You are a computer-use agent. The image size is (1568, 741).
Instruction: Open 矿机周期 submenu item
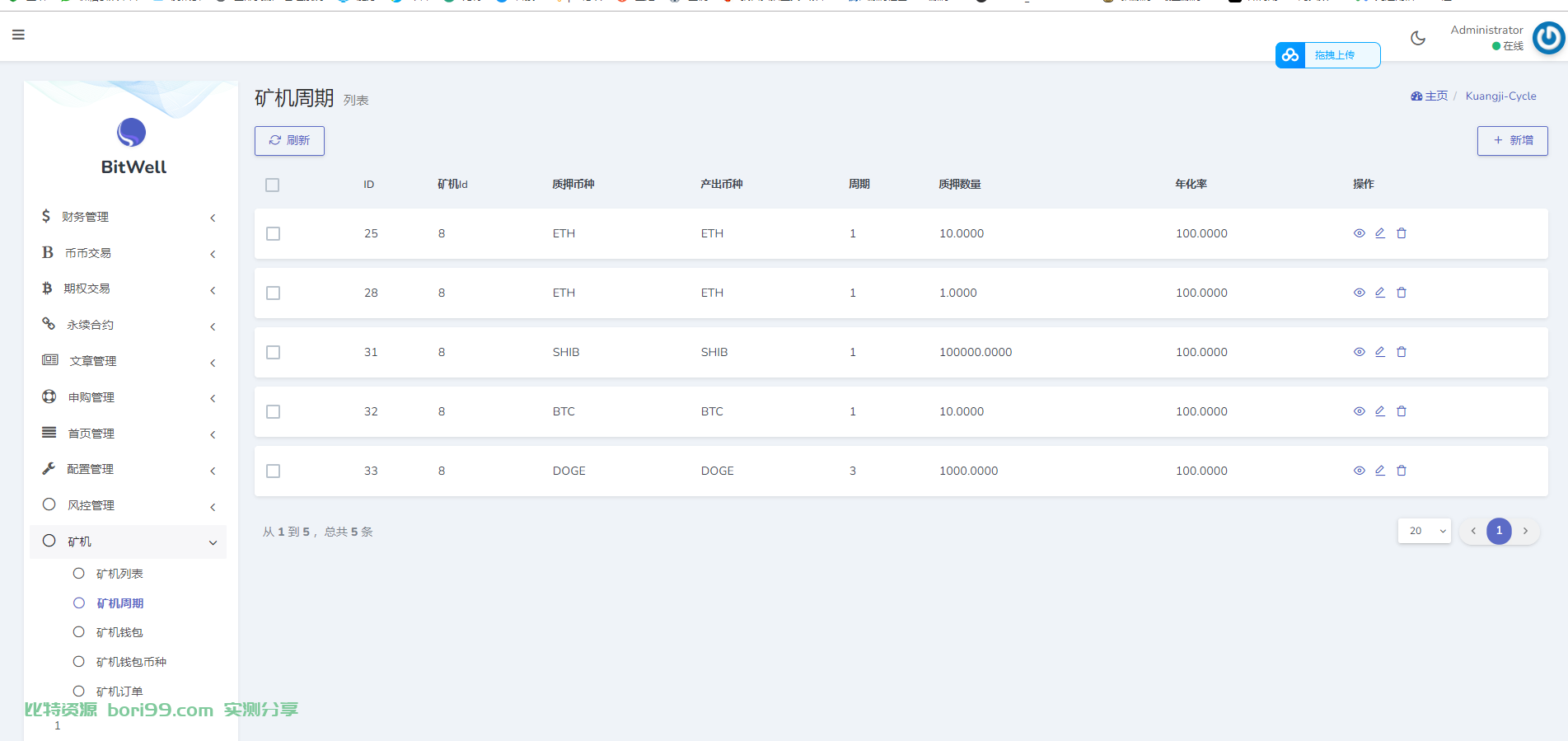[119, 603]
